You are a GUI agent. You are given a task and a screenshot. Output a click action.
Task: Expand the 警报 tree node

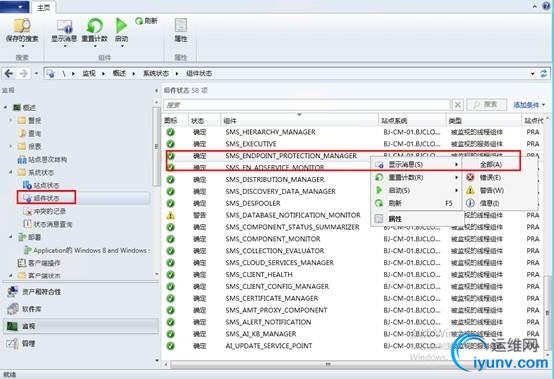pyautogui.click(x=11, y=120)
